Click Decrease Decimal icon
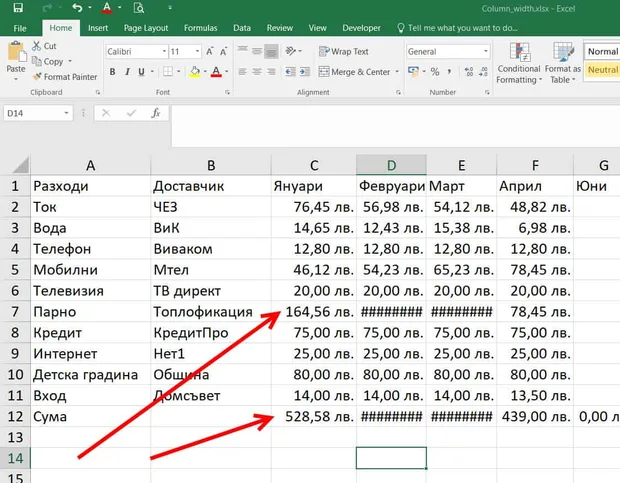This screenshot has height=483, width=620. pos(483,72)
